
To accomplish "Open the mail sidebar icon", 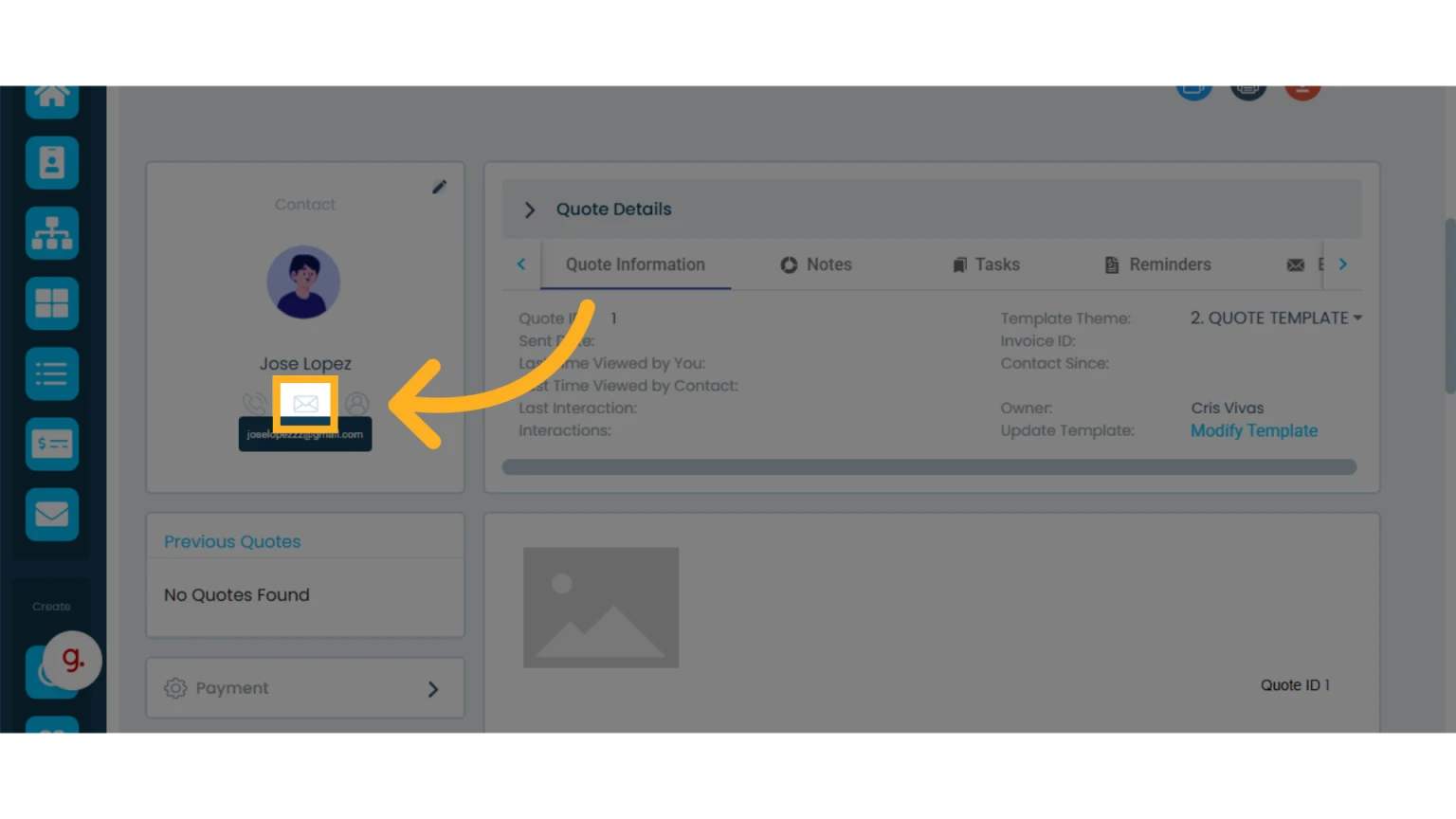I will tap(52, 514).
